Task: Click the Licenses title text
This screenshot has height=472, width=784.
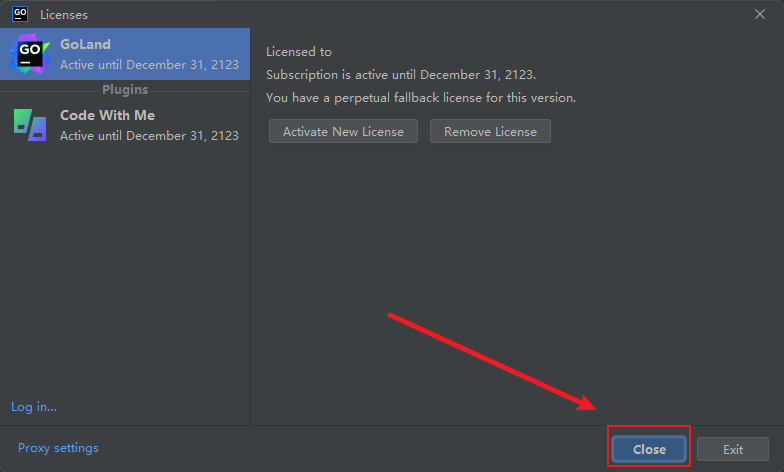Action: [64, 15]
